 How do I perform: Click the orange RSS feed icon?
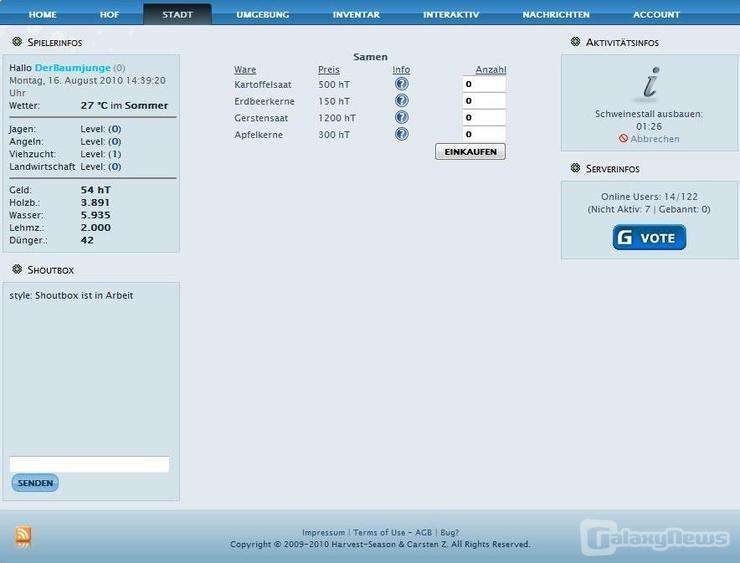point(22,537)
